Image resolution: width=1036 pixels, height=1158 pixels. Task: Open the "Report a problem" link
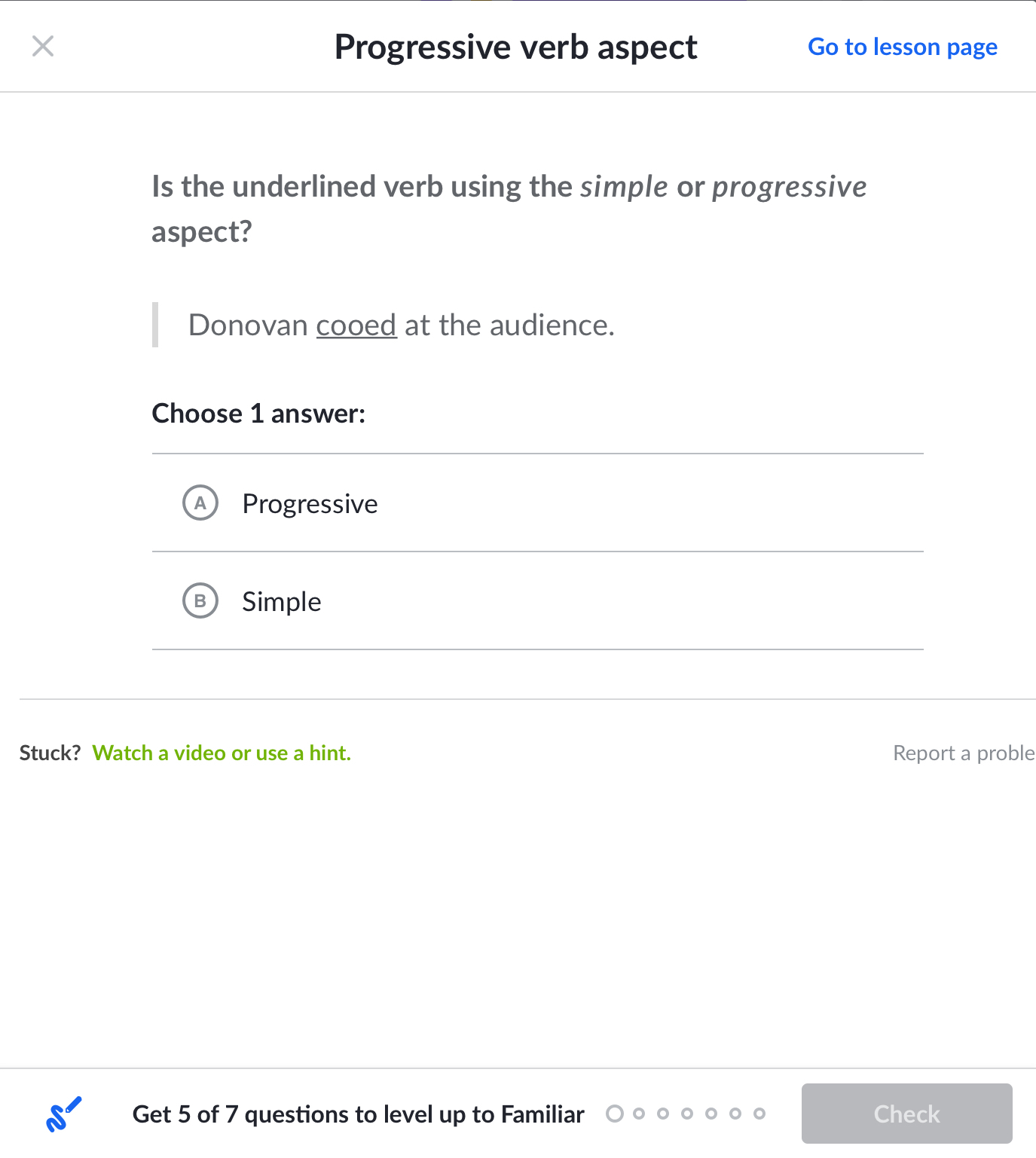[x=963, y=753]
